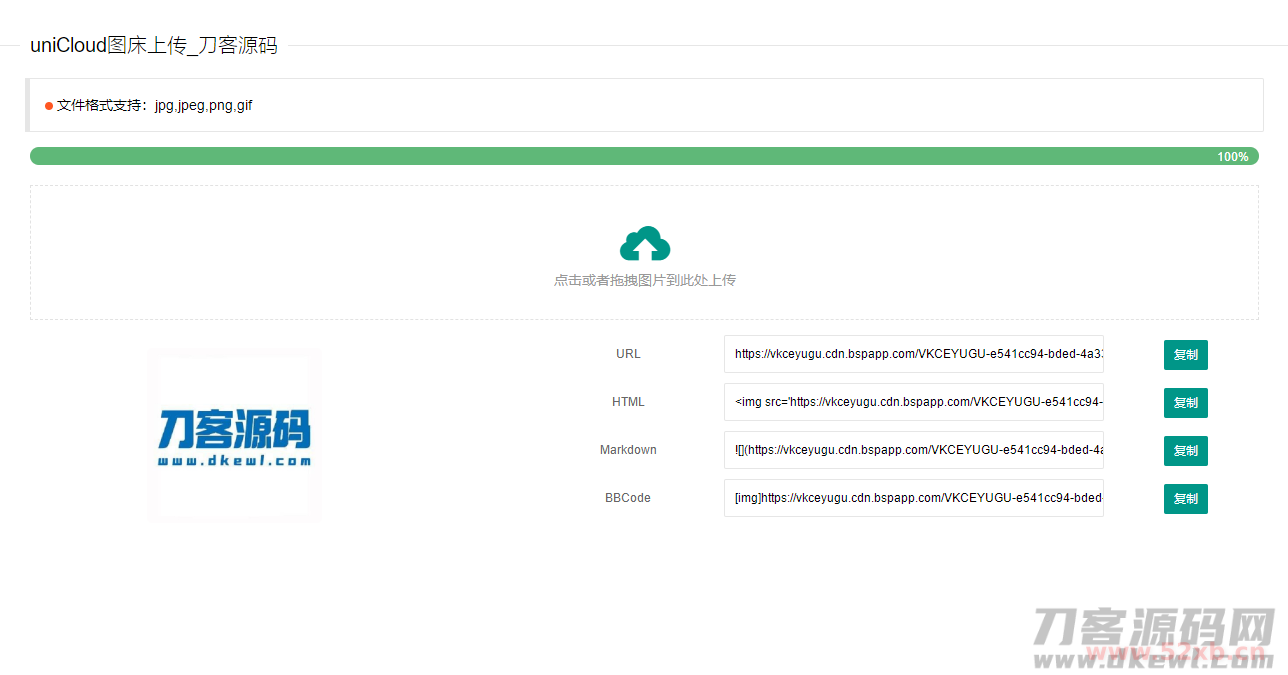Screen dimensions: 1288x675
Task: Select the BBCode img field
Action: 913,498
